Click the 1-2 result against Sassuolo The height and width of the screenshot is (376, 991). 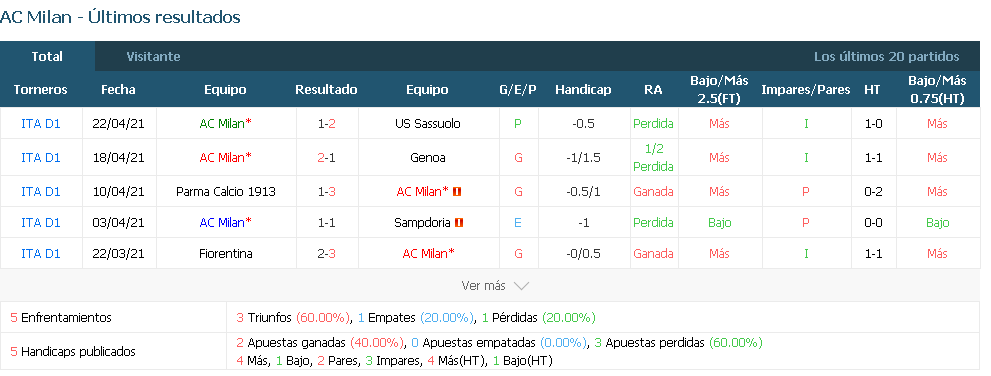click(327, 123)
